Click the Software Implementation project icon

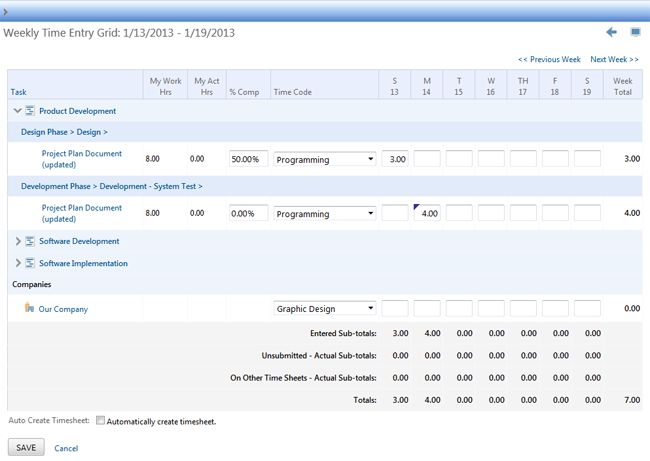click(x=30, y=263)
